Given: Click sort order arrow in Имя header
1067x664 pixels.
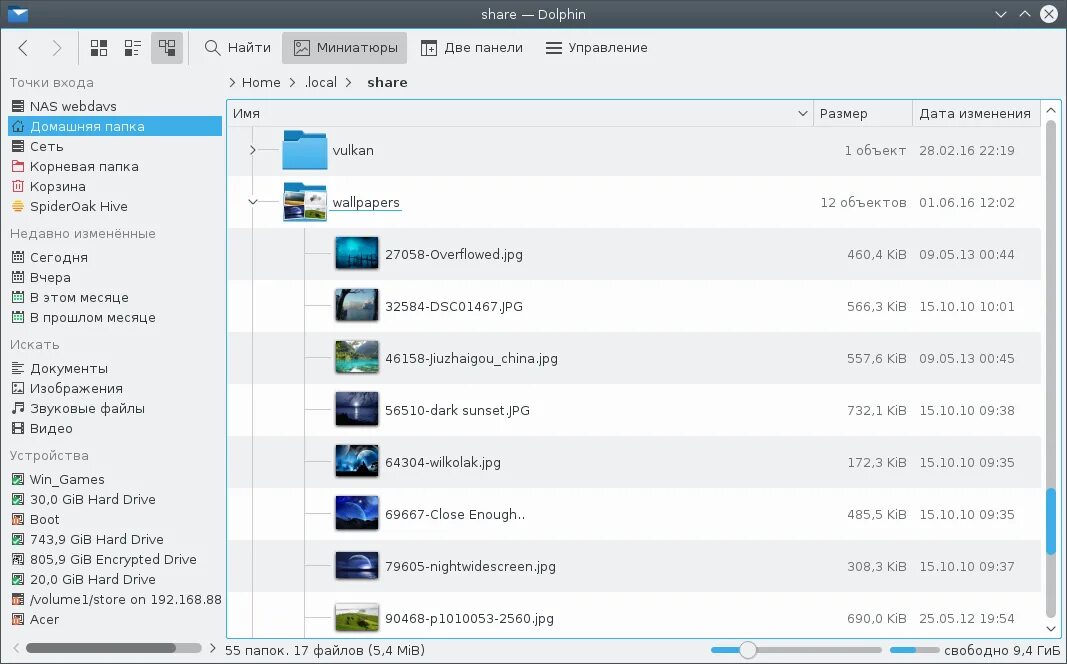Looking at the screenshot, I should [802, 114].
